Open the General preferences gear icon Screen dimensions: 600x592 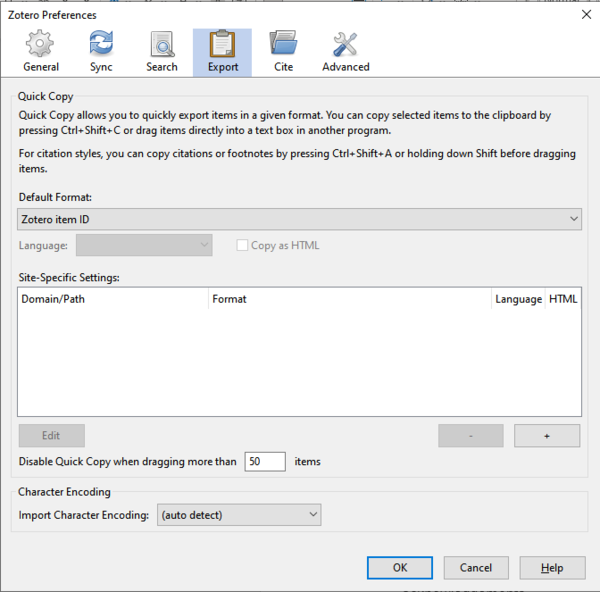[x=40, y=44]
